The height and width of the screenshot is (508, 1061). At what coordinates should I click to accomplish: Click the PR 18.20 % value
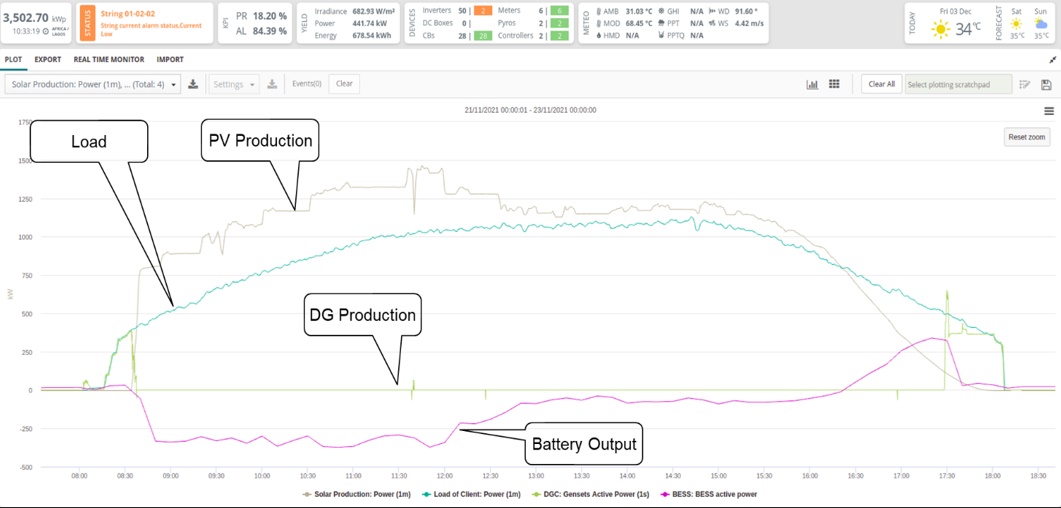click(x=261, y=15)
